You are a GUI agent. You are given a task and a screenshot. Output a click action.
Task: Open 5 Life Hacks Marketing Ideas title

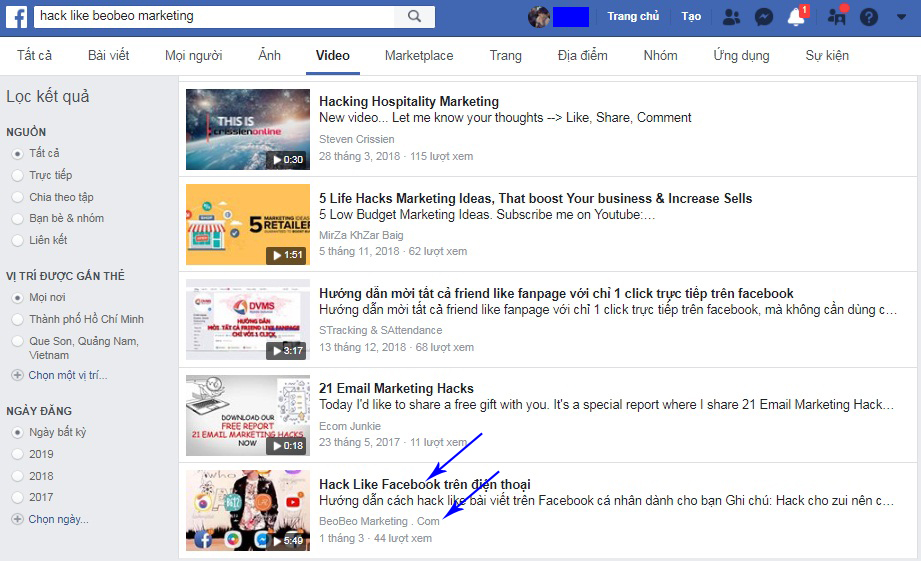pos(536,199)
